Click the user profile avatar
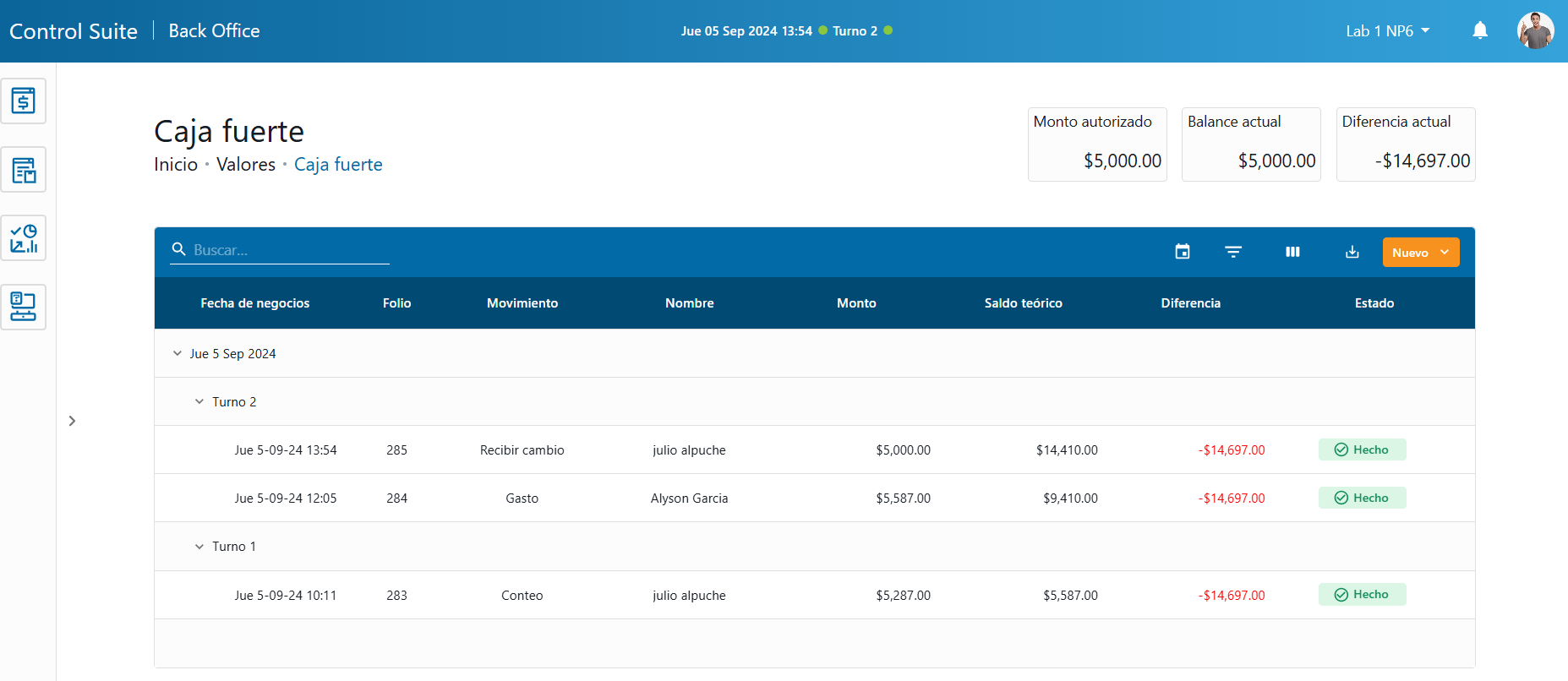 (x=1535, y=31)
